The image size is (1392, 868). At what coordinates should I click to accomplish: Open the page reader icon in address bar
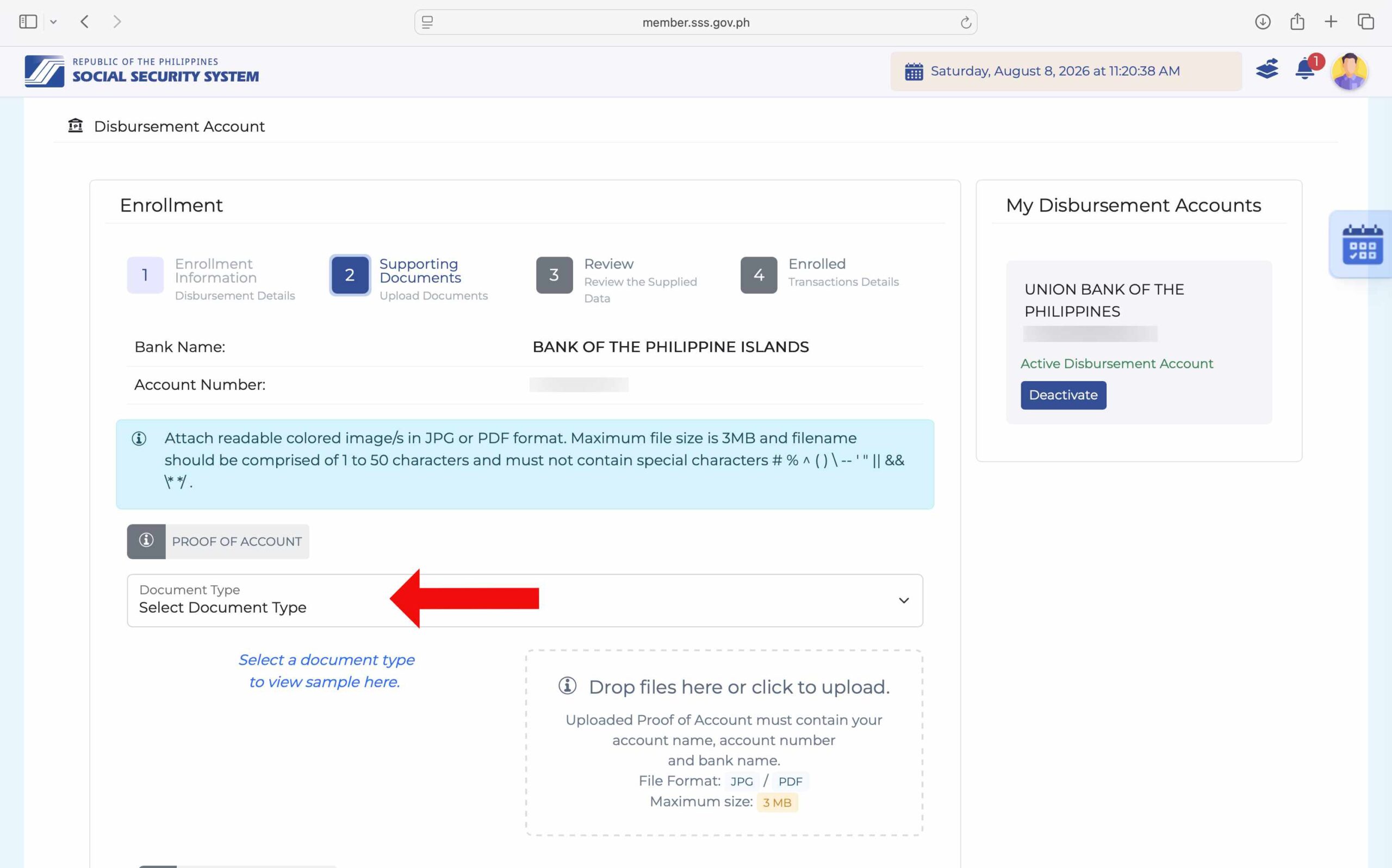pos(427,22)
